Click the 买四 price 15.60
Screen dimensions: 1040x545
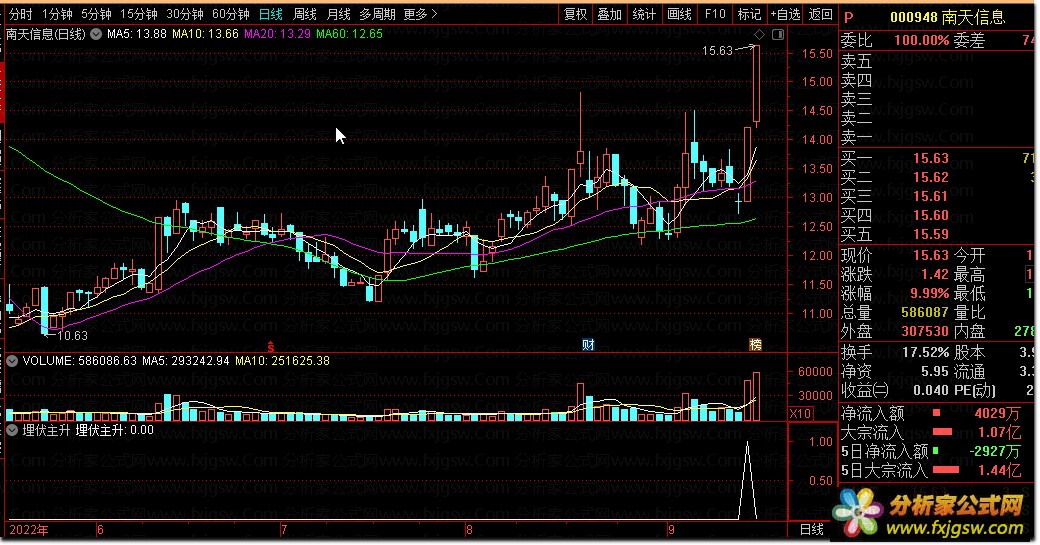point(931,215)
